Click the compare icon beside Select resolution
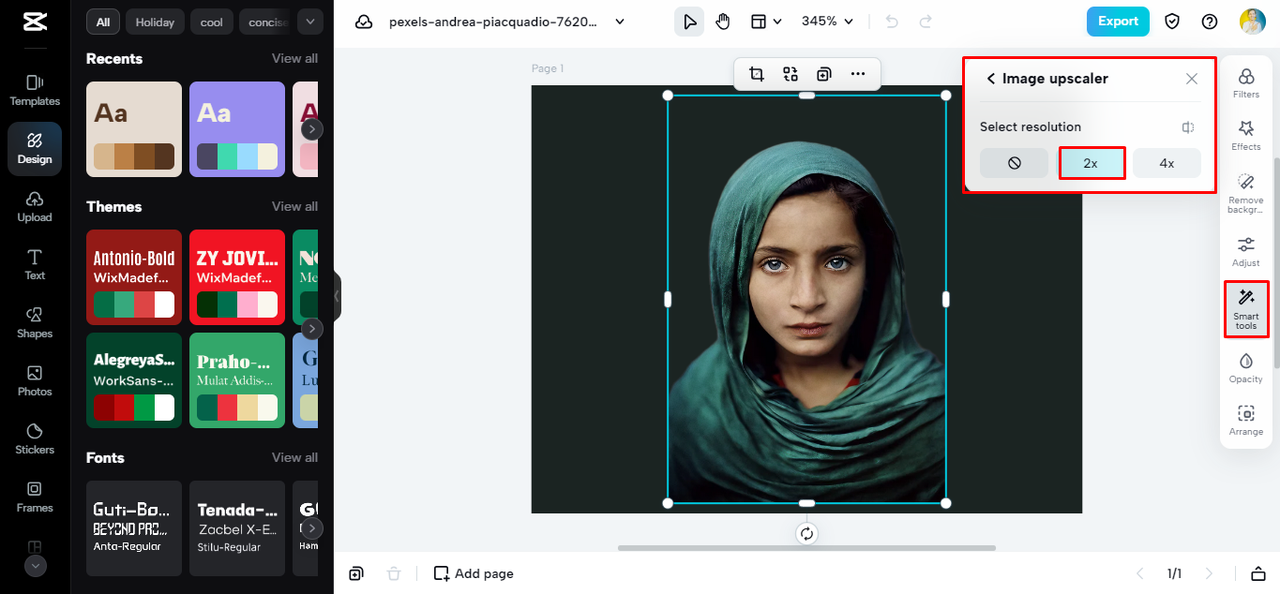This screenshot has width=1280, height=594. tap(1188, 127)
